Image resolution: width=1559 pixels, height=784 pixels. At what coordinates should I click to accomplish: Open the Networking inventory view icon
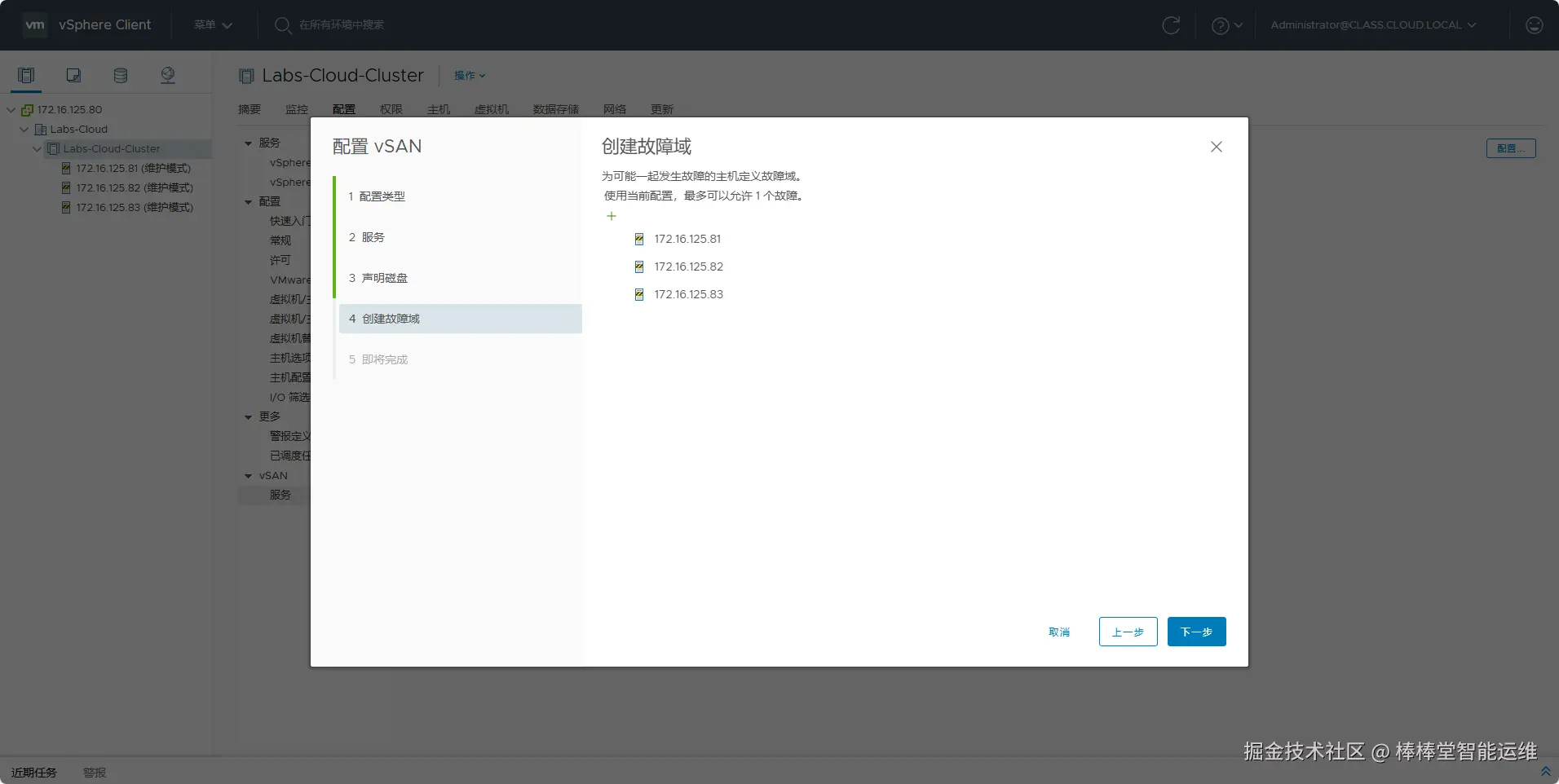168,76
